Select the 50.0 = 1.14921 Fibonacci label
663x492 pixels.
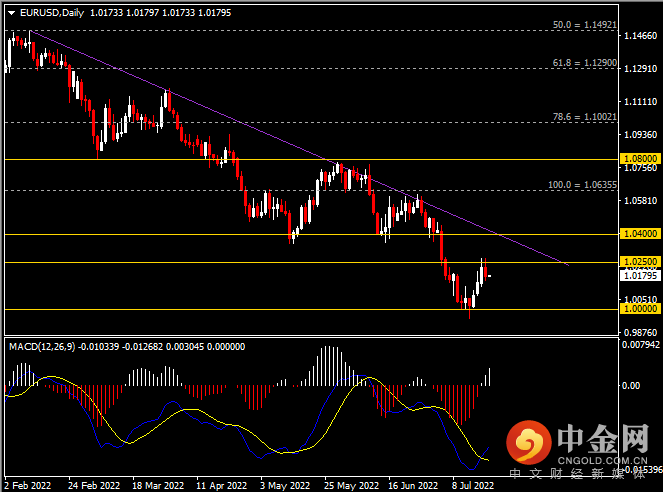click(584, 25)
